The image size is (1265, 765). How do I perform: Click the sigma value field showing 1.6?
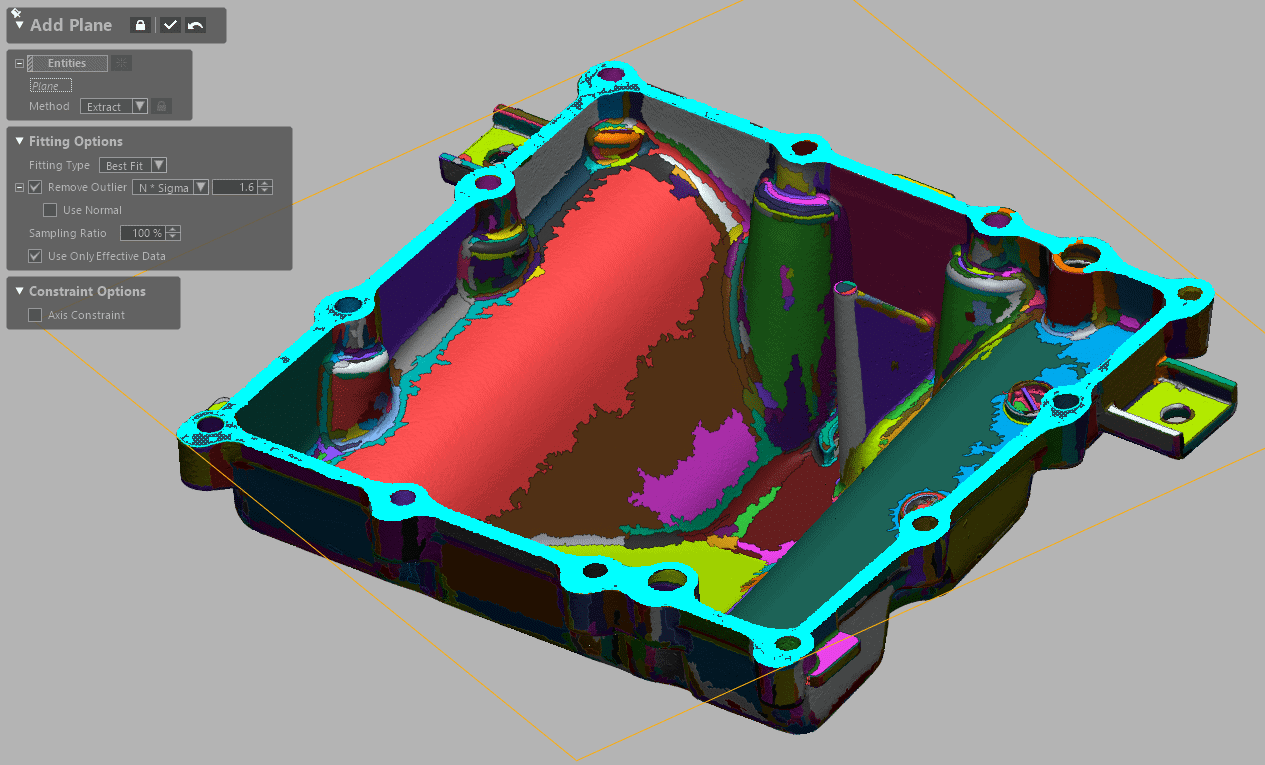(x=235, y=187)
